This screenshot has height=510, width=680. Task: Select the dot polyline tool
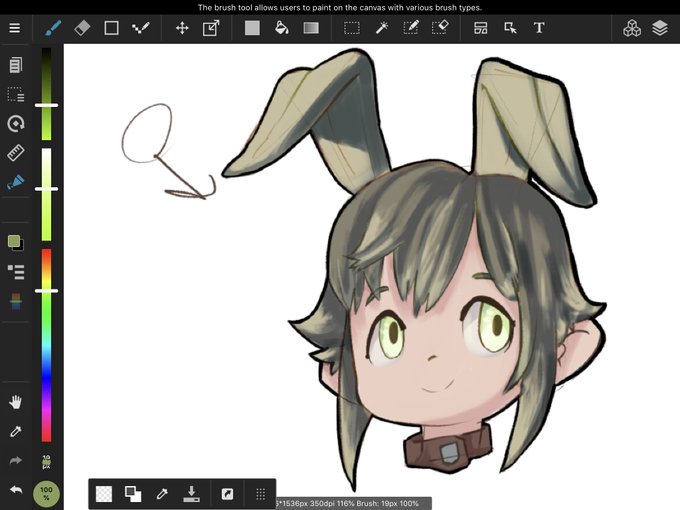pos(141,28)
